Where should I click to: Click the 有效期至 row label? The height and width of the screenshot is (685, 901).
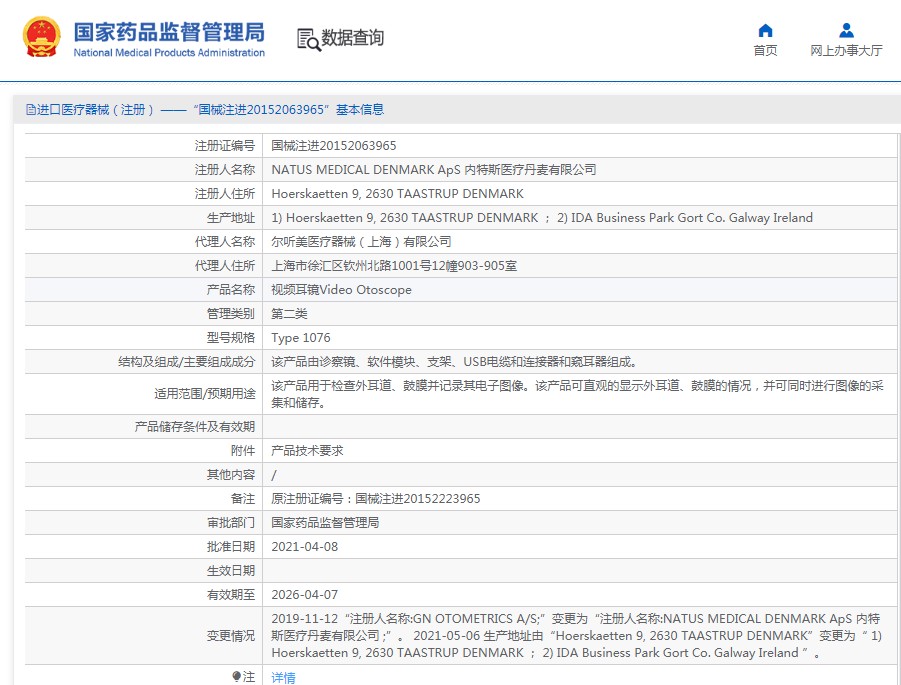pos(231,595)
